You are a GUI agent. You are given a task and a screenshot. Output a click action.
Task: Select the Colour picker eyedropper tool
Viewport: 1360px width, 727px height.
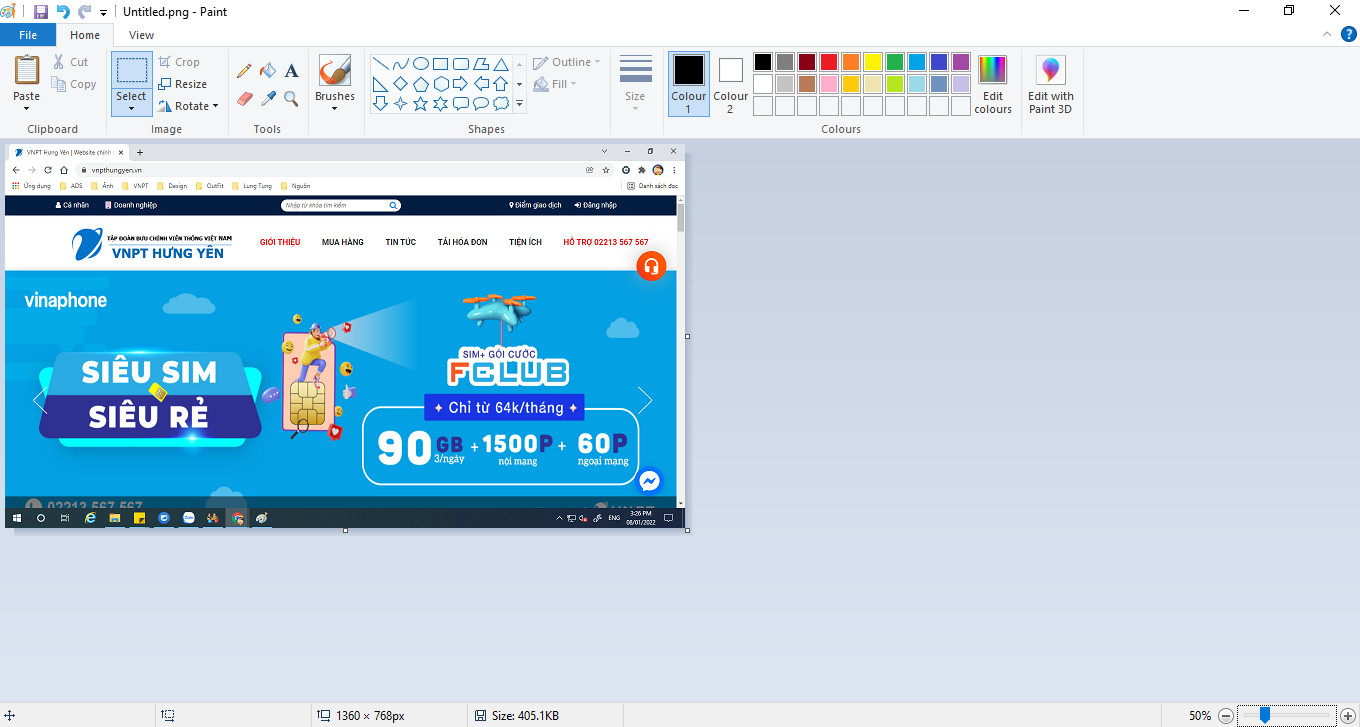click(268, 98)
